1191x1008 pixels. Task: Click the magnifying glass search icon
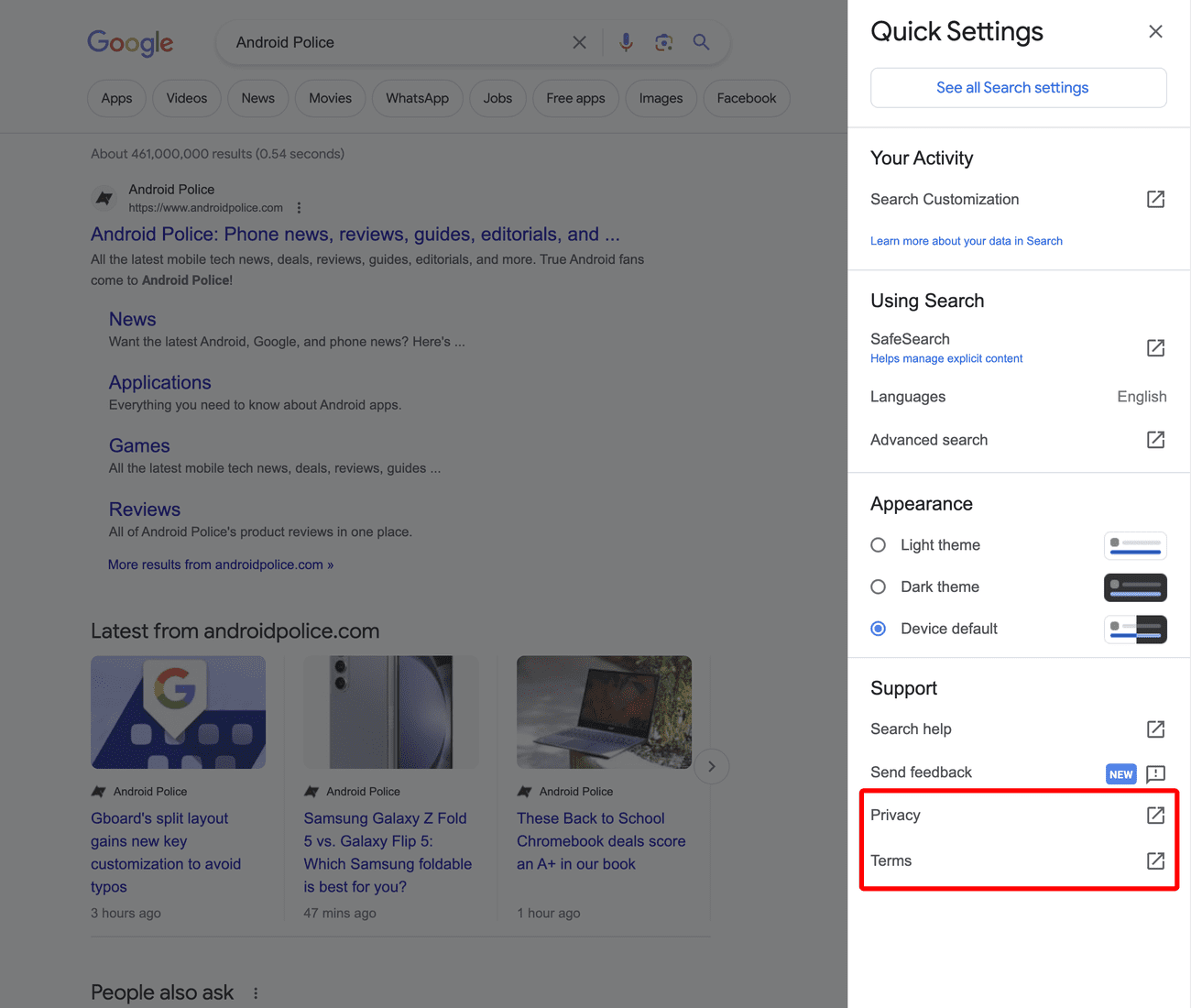click(701, 42)
